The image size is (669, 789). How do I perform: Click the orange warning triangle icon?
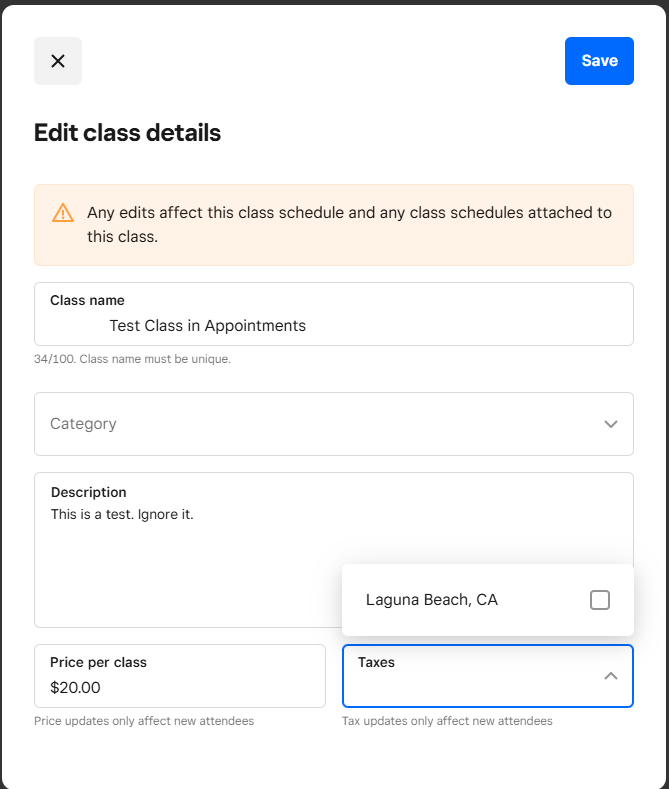pyautogui.click(x=63, y=213)
